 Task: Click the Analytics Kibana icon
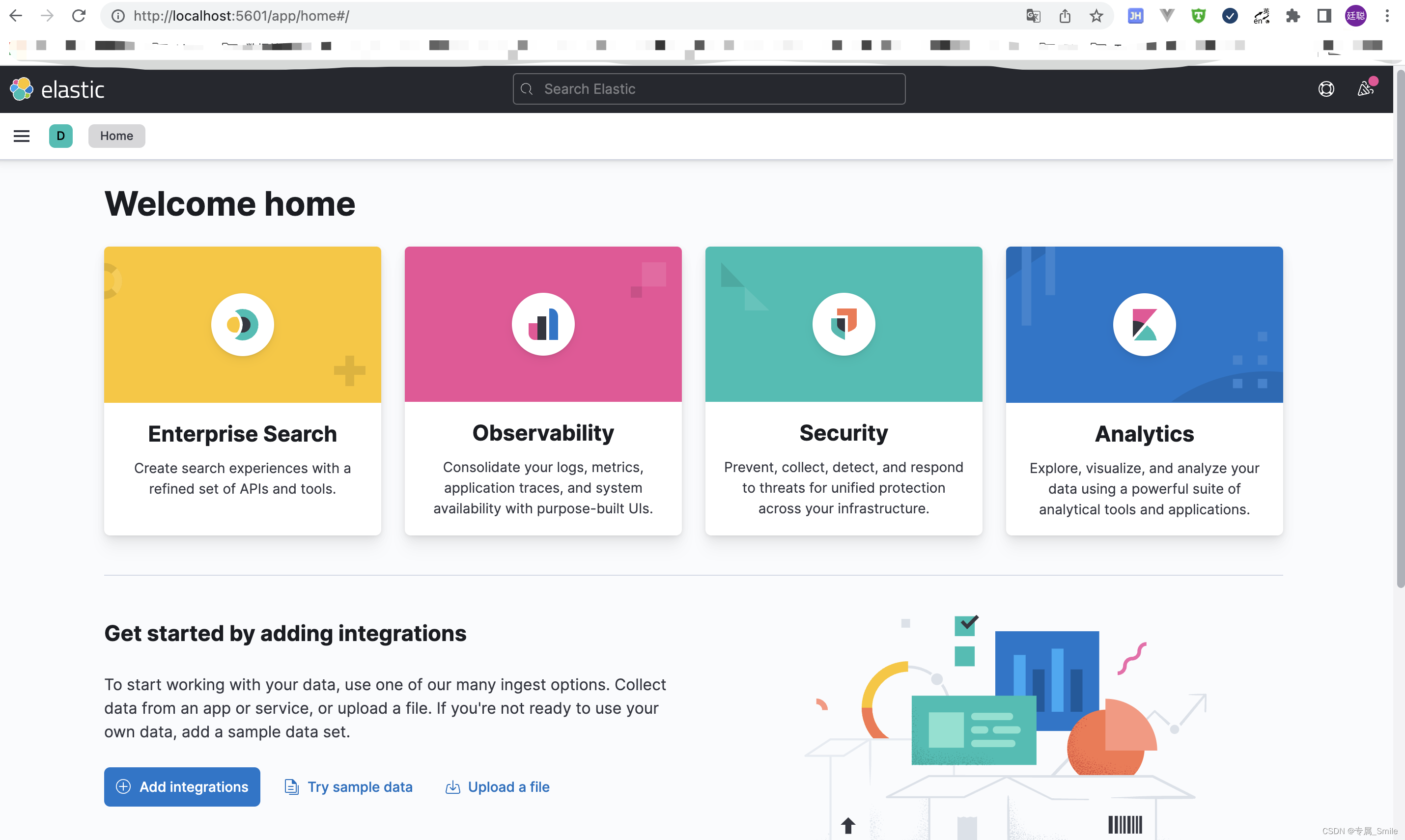click(x=1144, y=324)
